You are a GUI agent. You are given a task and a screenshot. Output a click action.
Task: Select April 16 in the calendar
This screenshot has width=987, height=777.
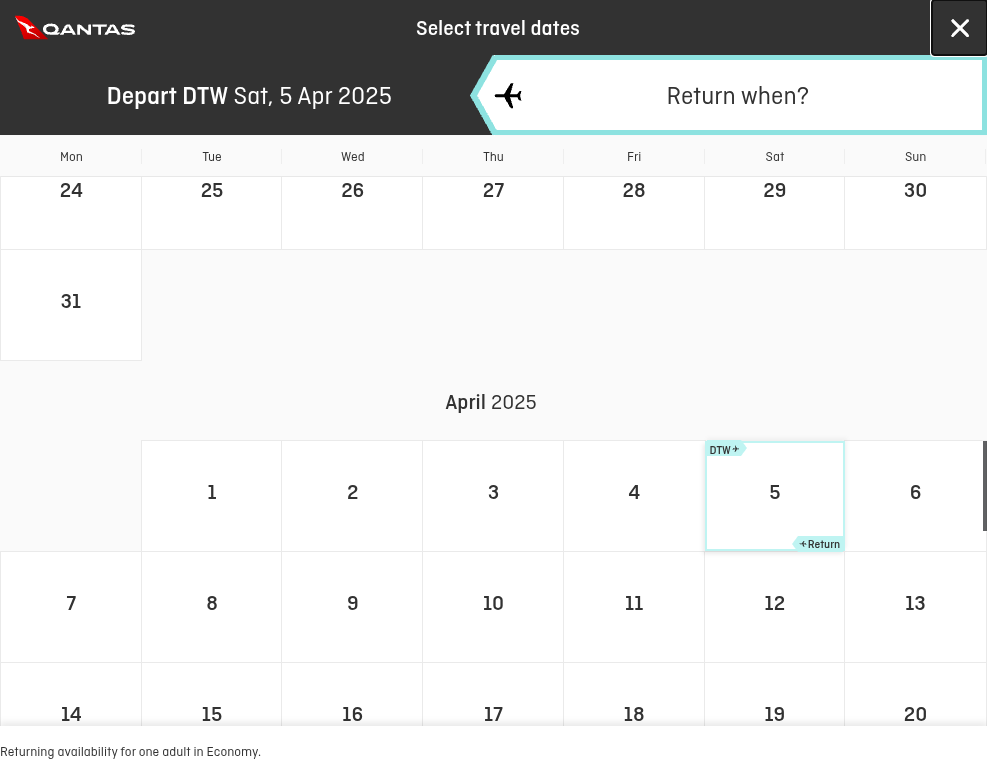click(352, 695)
